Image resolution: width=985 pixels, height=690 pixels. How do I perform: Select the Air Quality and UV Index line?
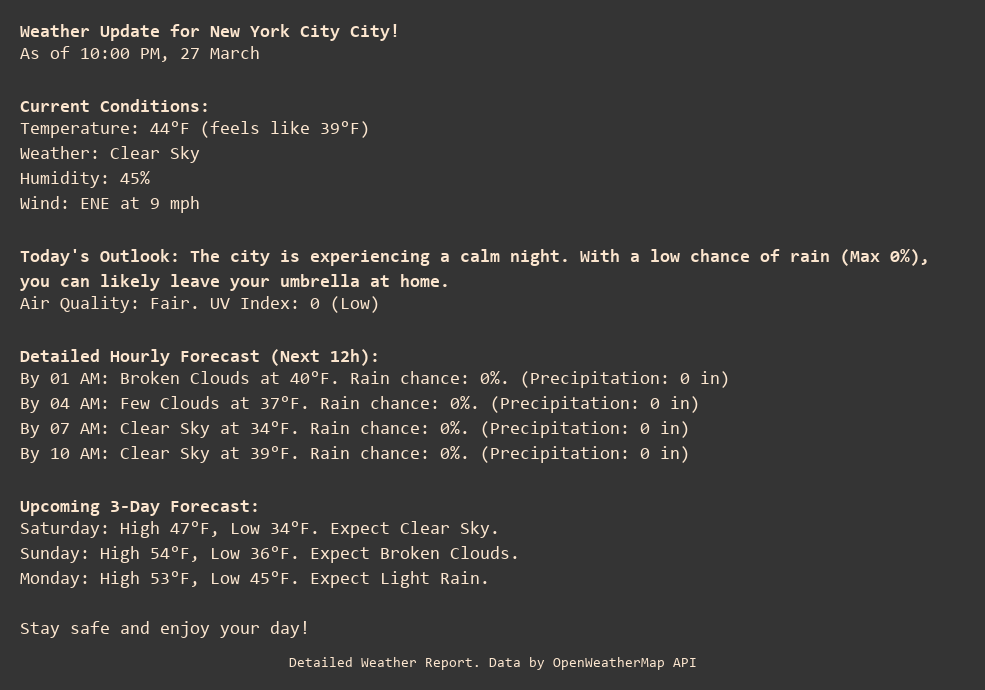click(199, 303)
